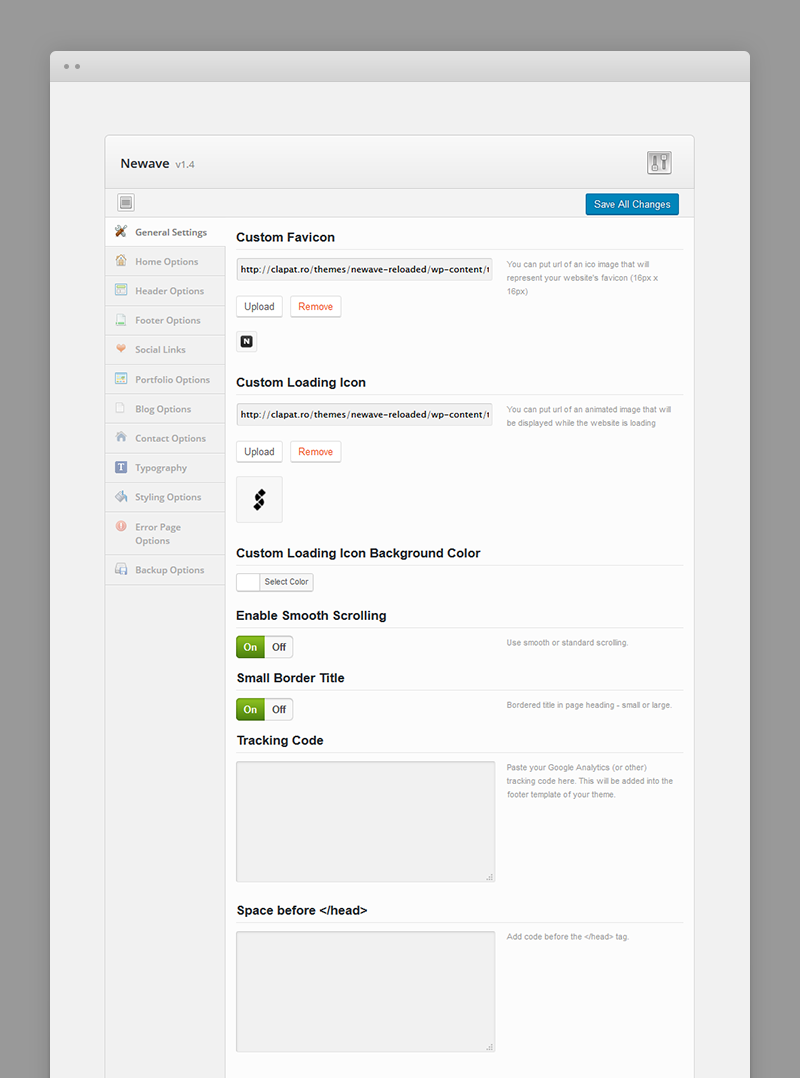800x1078 pixels.
Task: Open the Contact Options tab
Action: point(165,438)
